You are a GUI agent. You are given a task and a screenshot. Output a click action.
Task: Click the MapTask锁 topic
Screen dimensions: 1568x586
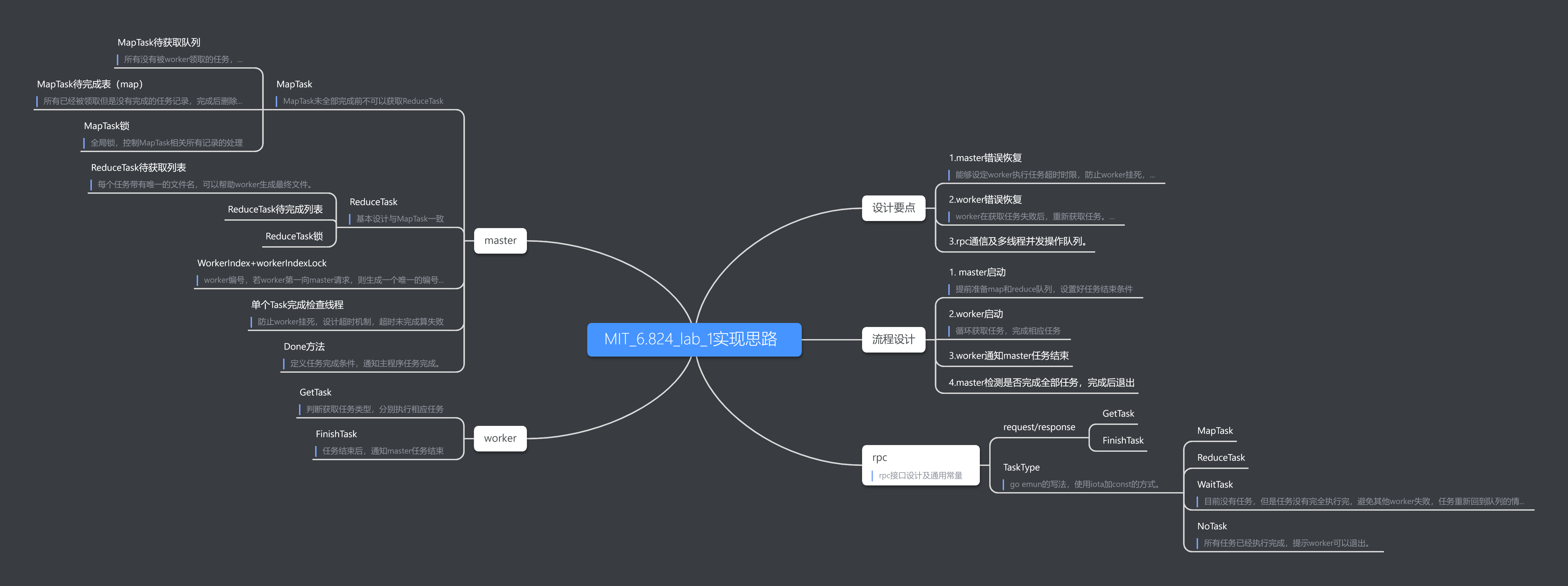click(x=107, y=126)
